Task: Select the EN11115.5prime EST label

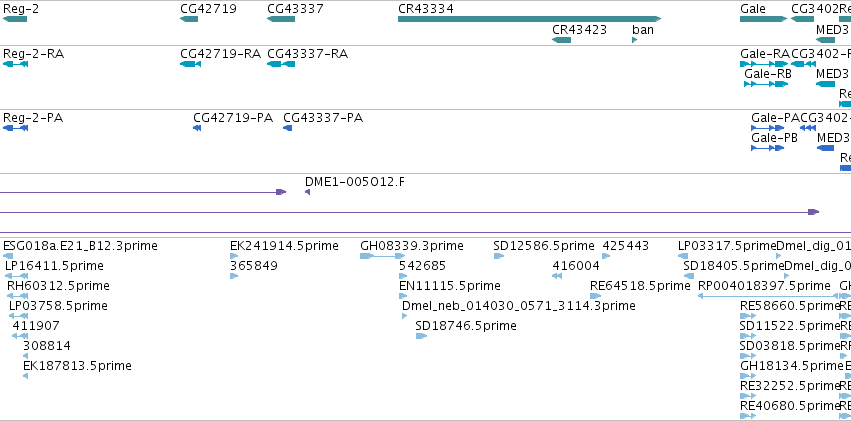Action: [x=450, y=285]
